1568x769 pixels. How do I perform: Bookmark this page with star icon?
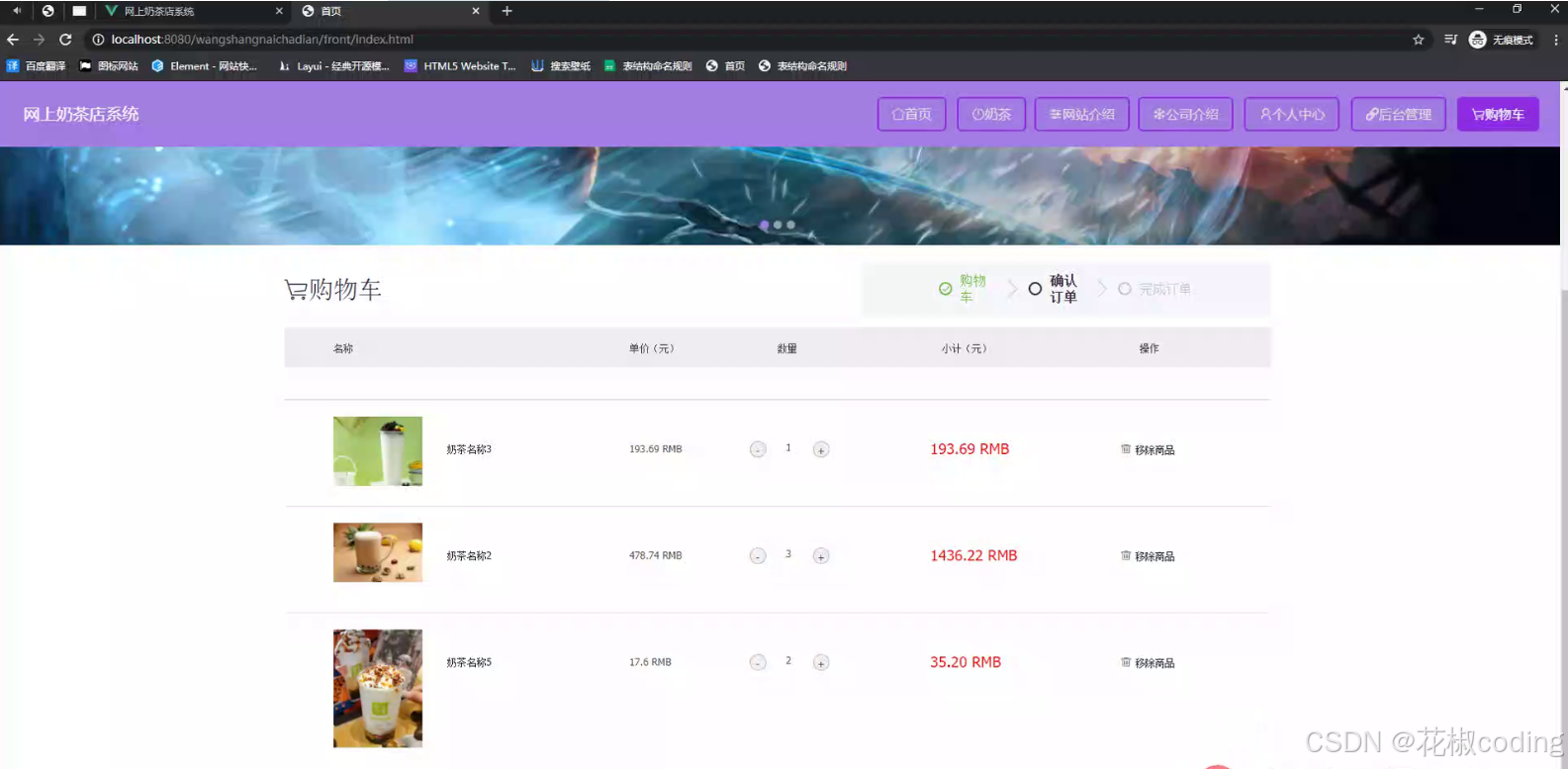(x=1419, y=40)
